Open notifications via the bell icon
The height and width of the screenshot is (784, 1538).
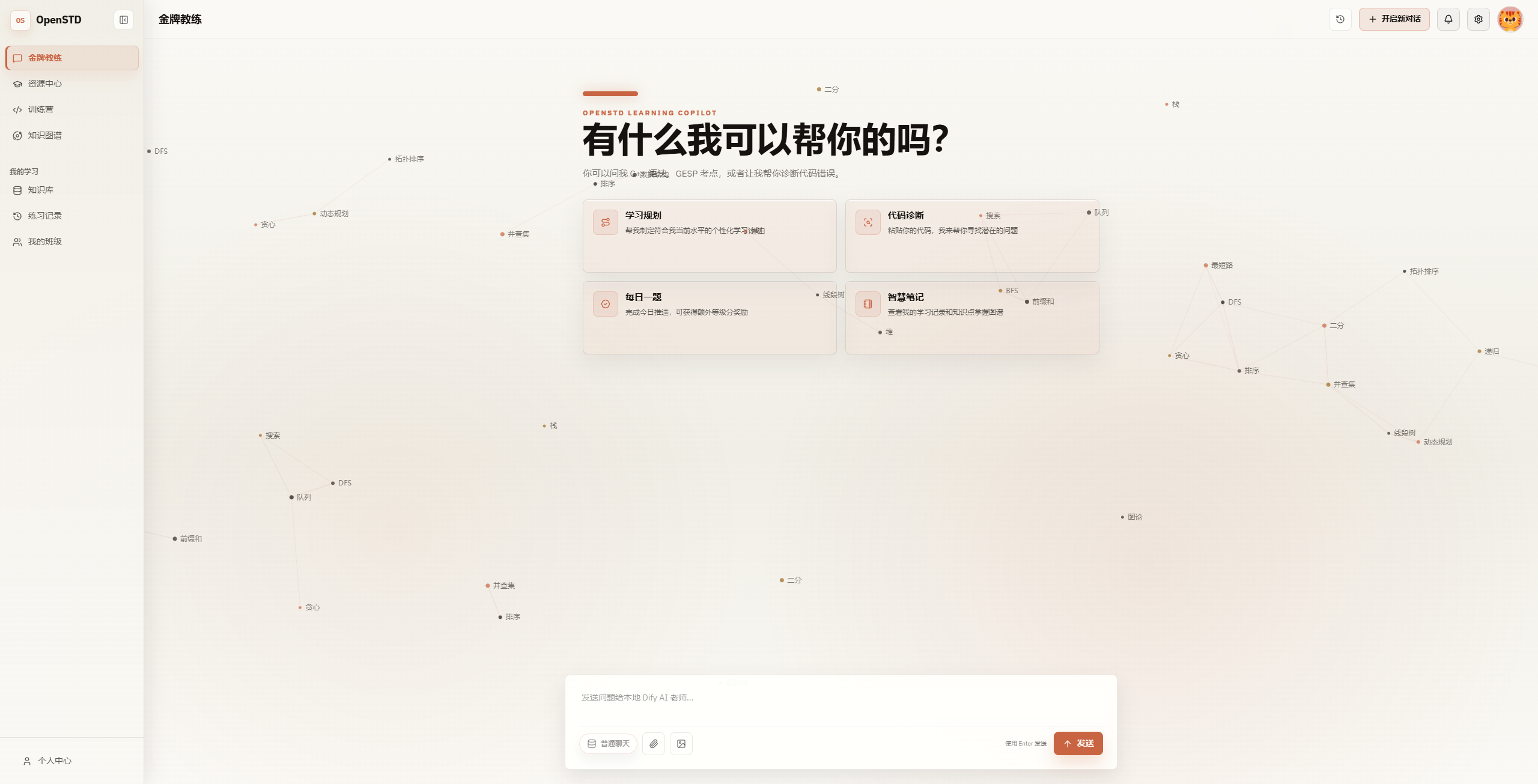click(1448, 19)
